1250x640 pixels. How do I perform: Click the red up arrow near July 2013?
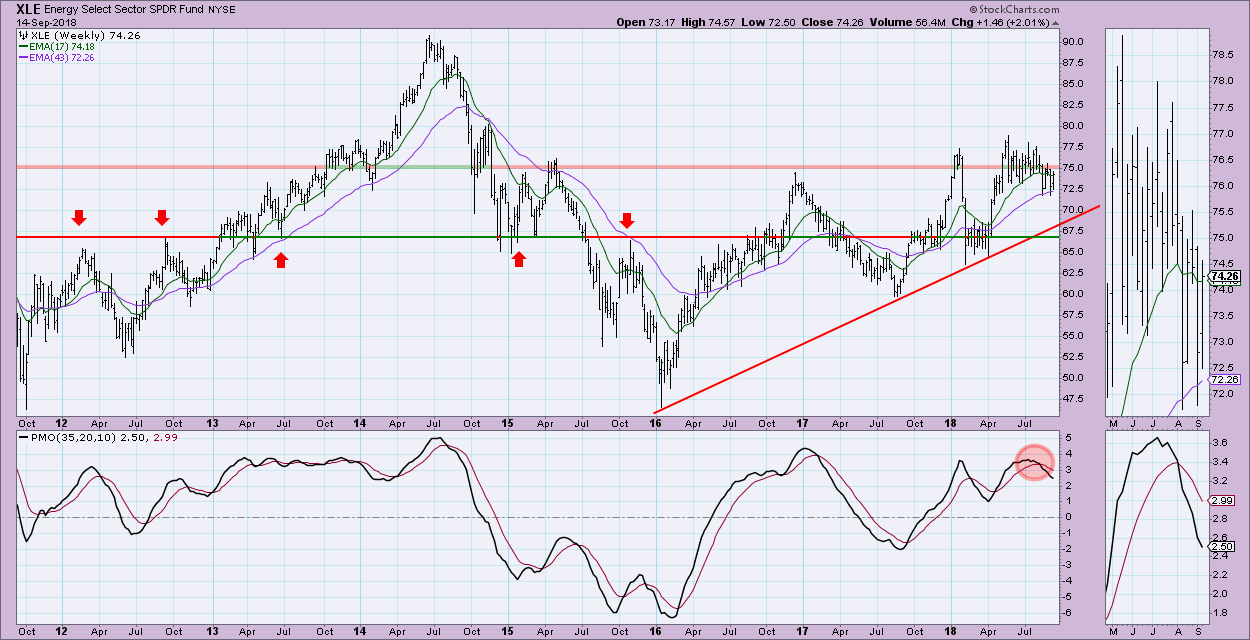(281, 260)
